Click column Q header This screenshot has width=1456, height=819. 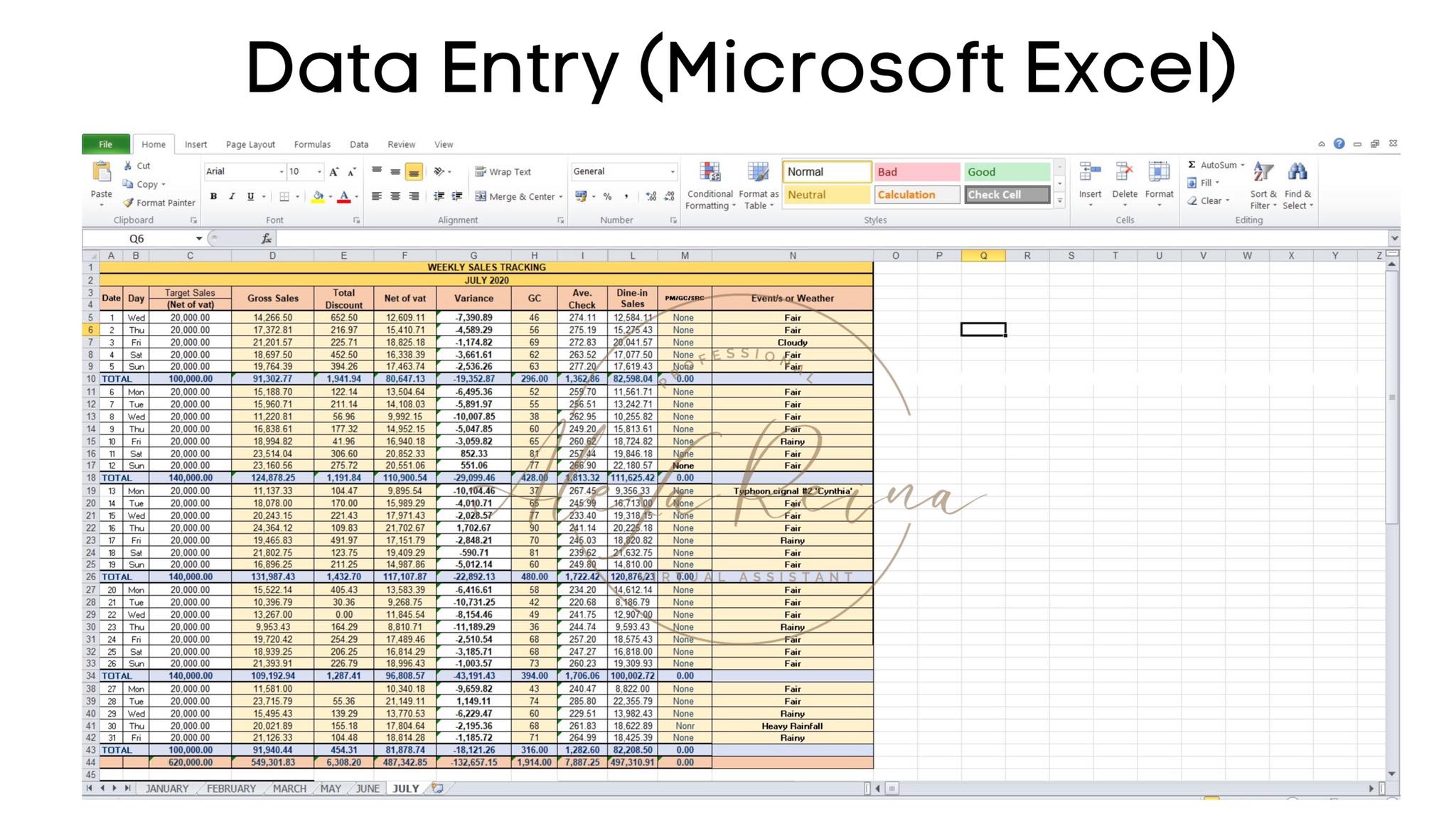pyautogui.click(x=983, y=256)
